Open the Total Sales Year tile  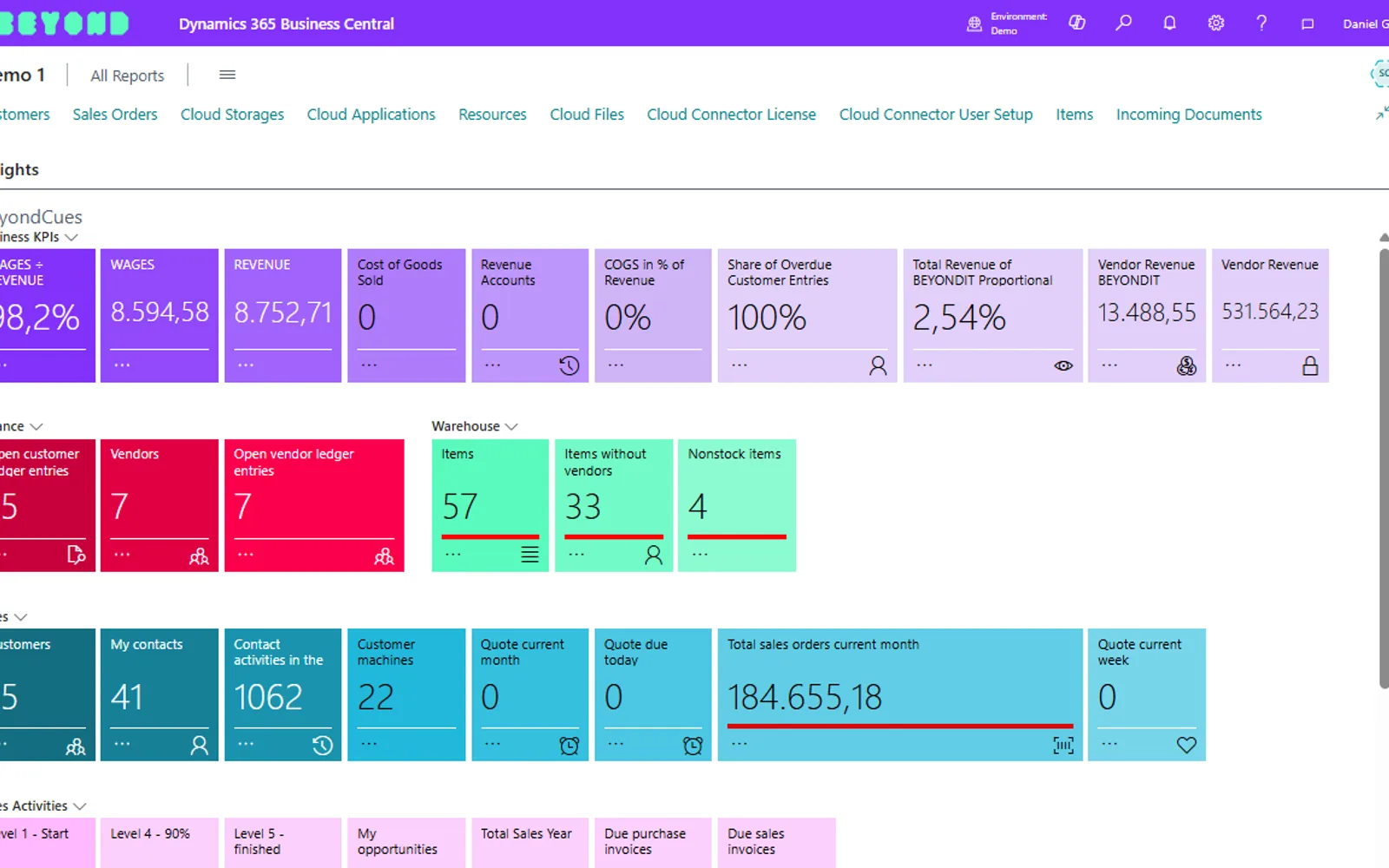point(530,843)
